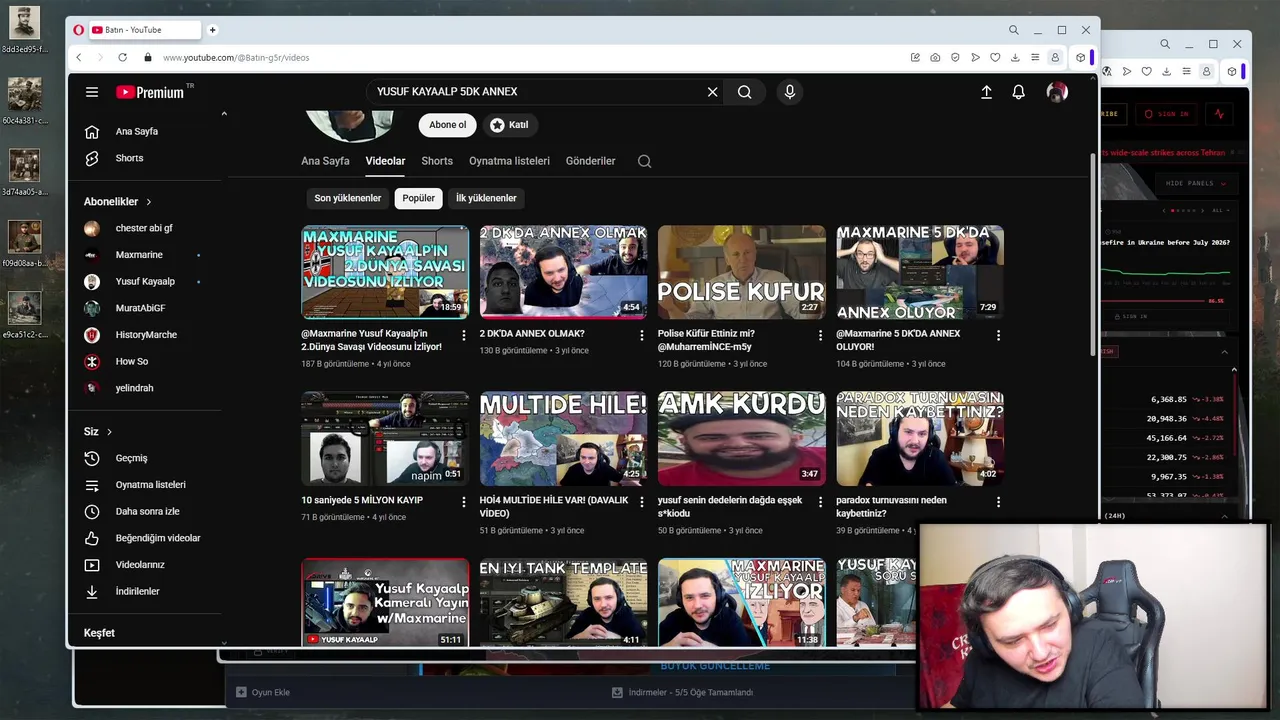Start voice search with the microphone
This screenshot has width=1280, height=720.
[x=790, y=92]
